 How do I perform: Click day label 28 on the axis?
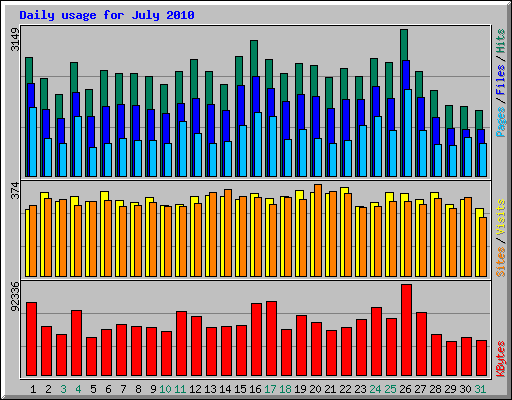tap(435, 389)
